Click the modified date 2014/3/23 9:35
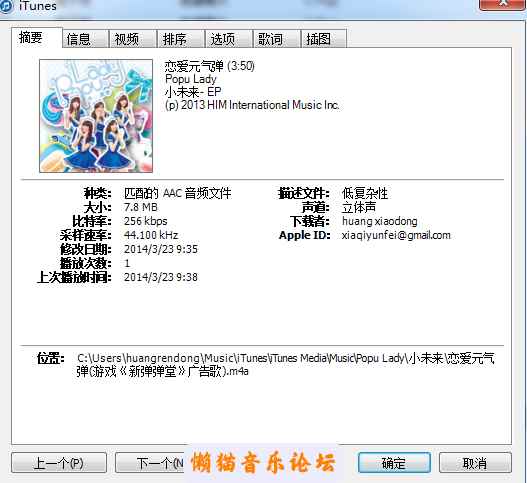Image resolution: width=527 pixels, height=483 pixels. (x=161, y=249)
